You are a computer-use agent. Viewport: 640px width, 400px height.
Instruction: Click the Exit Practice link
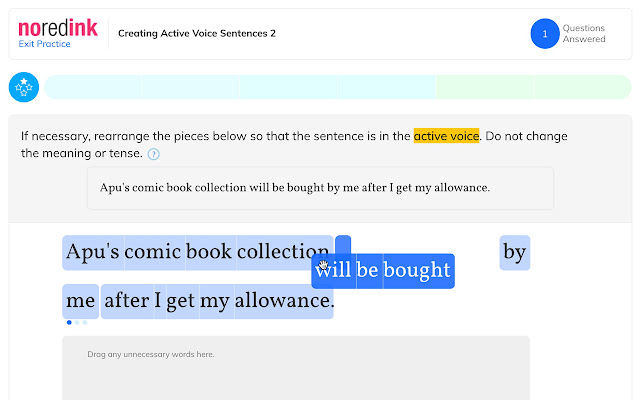(x=43, y=45)
